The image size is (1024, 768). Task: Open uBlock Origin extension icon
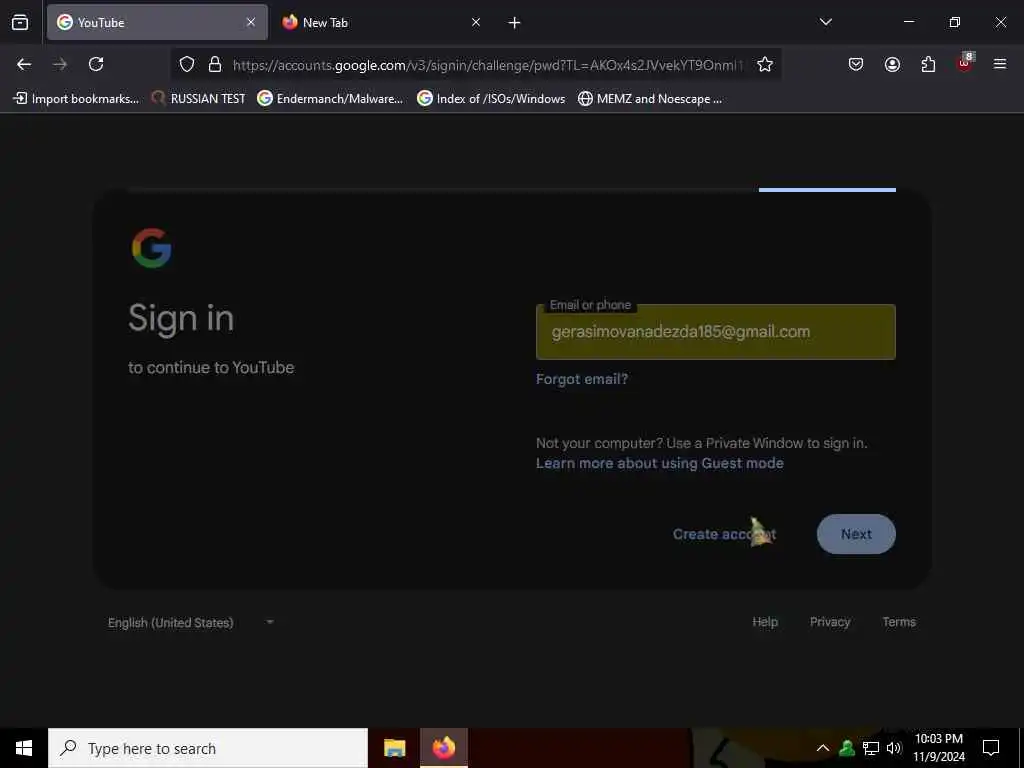965,63
